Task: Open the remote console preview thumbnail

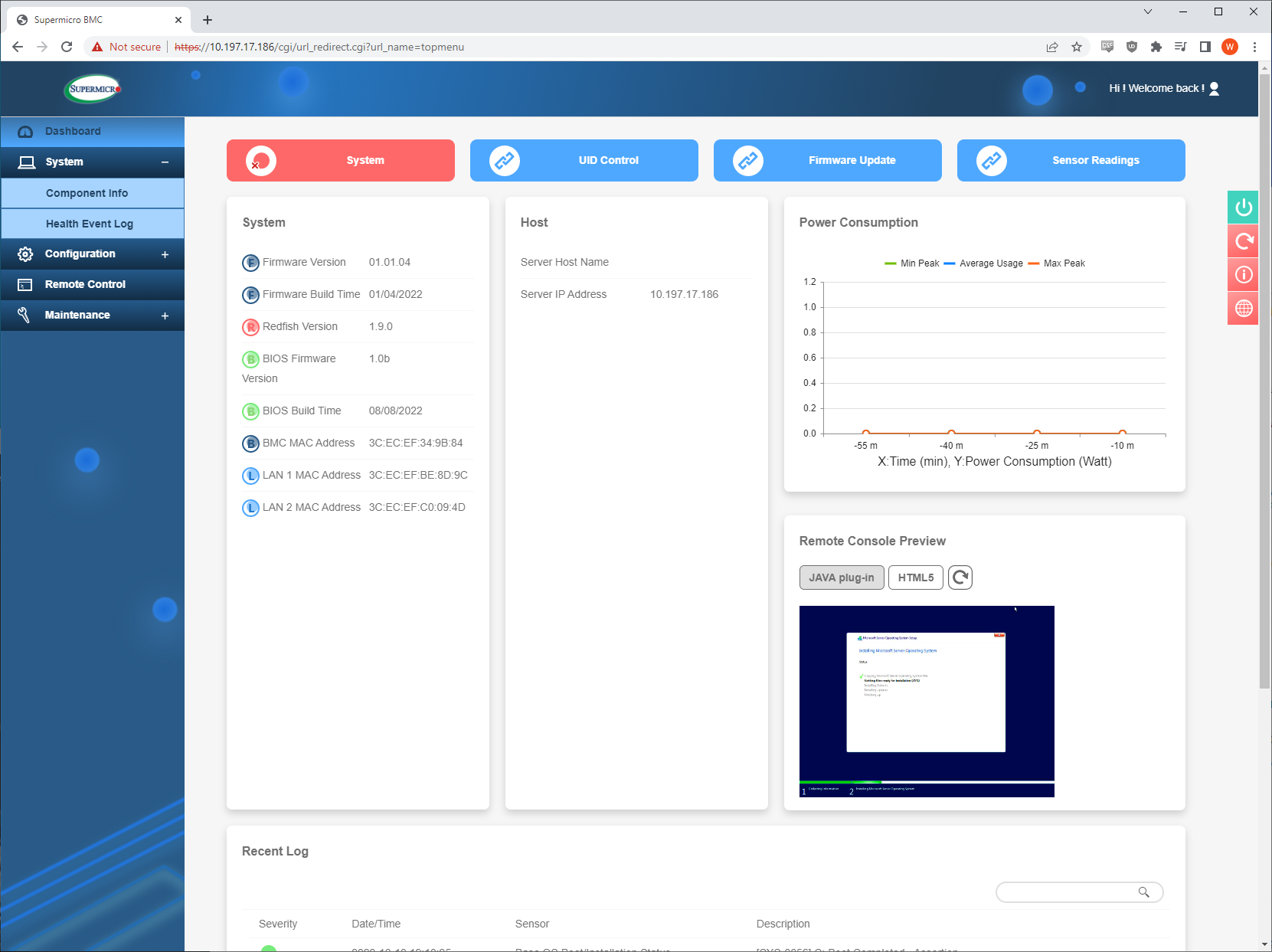Action: pyautogui.click(x=926, y=701)
